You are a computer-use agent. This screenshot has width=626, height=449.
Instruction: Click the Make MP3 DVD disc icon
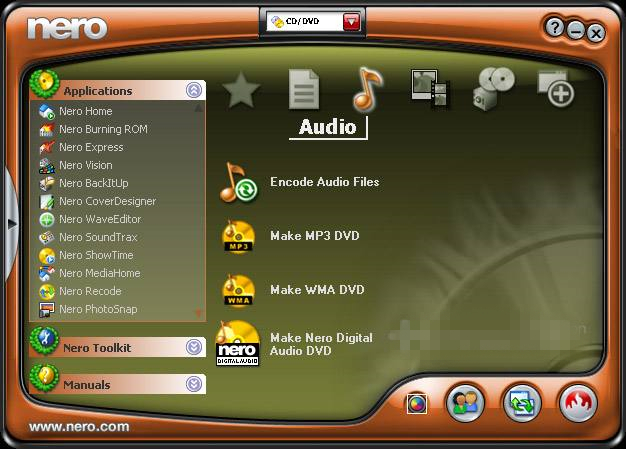click(x=238, y=236)
